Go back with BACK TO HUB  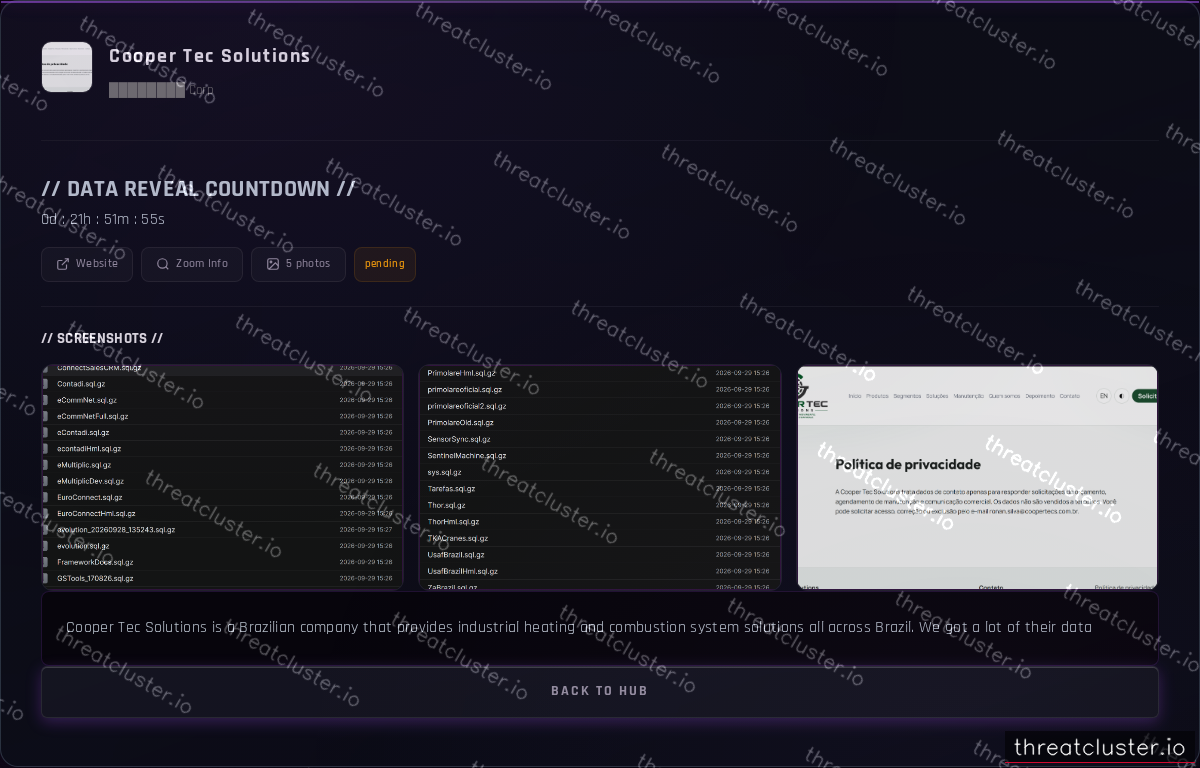pos(600,691)
